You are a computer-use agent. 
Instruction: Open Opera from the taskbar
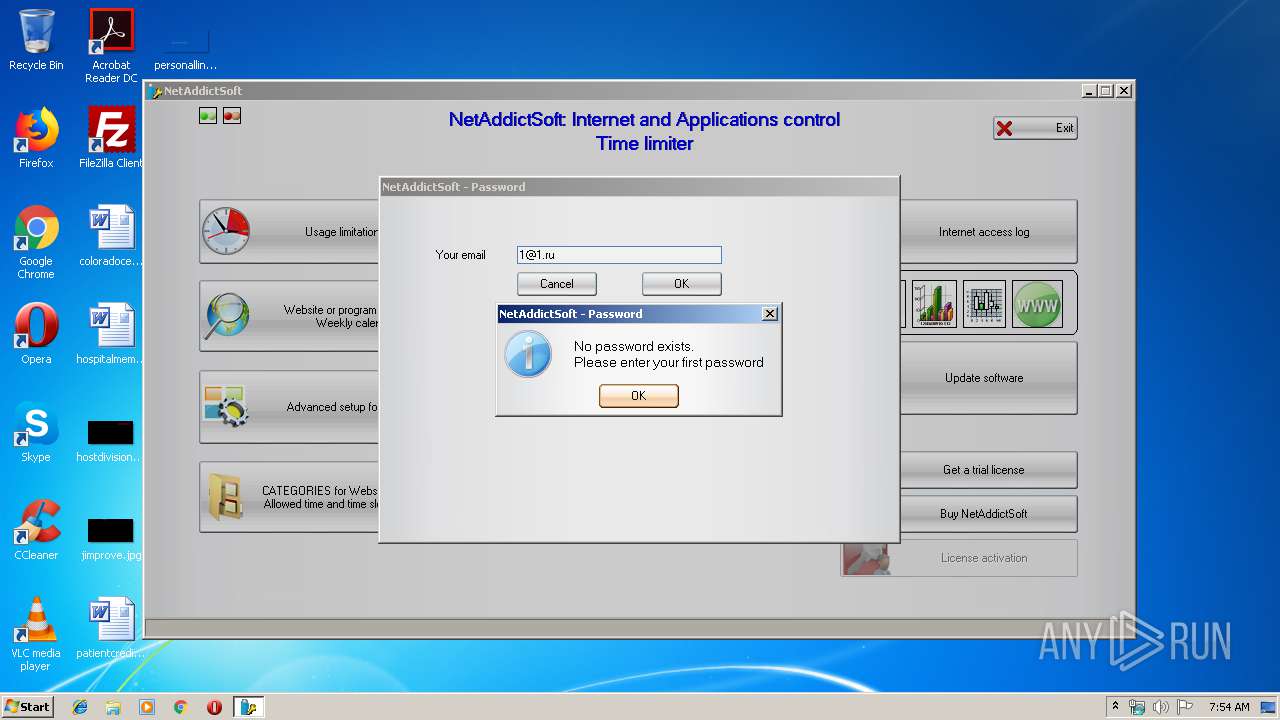pyautogui.click(x=214, y=707)
